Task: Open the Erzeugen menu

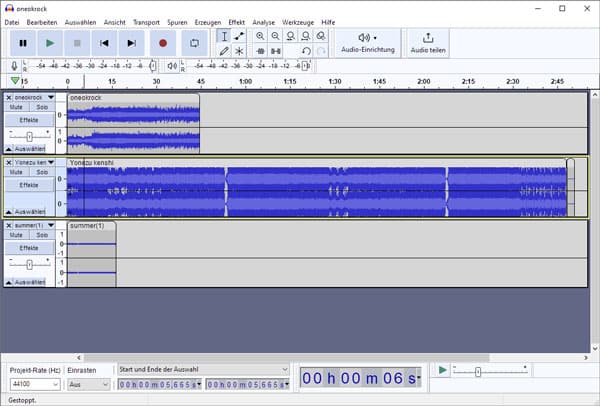Action: [x=208, y=23]
